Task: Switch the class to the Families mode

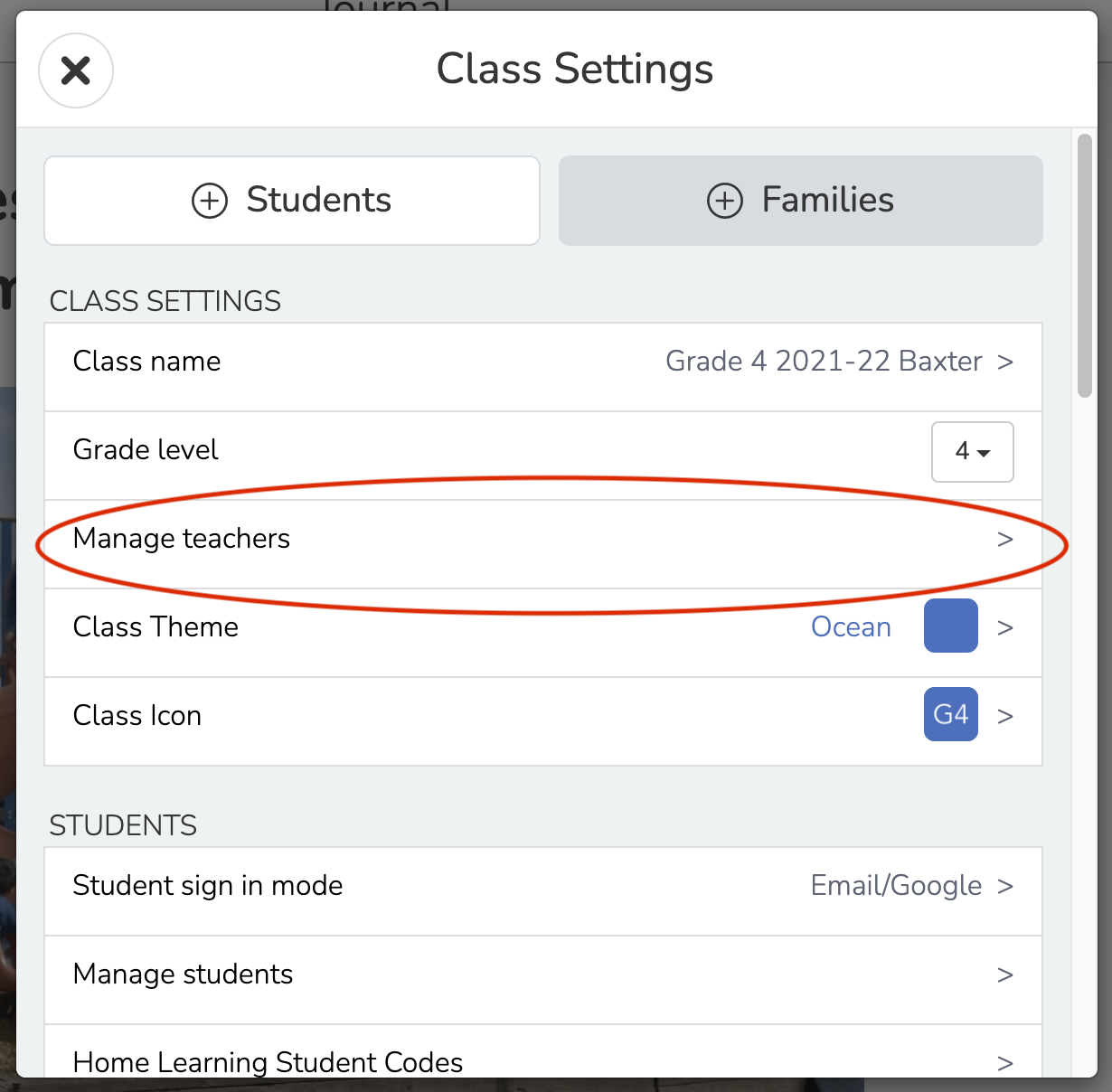Action: (x=801, y=201)
